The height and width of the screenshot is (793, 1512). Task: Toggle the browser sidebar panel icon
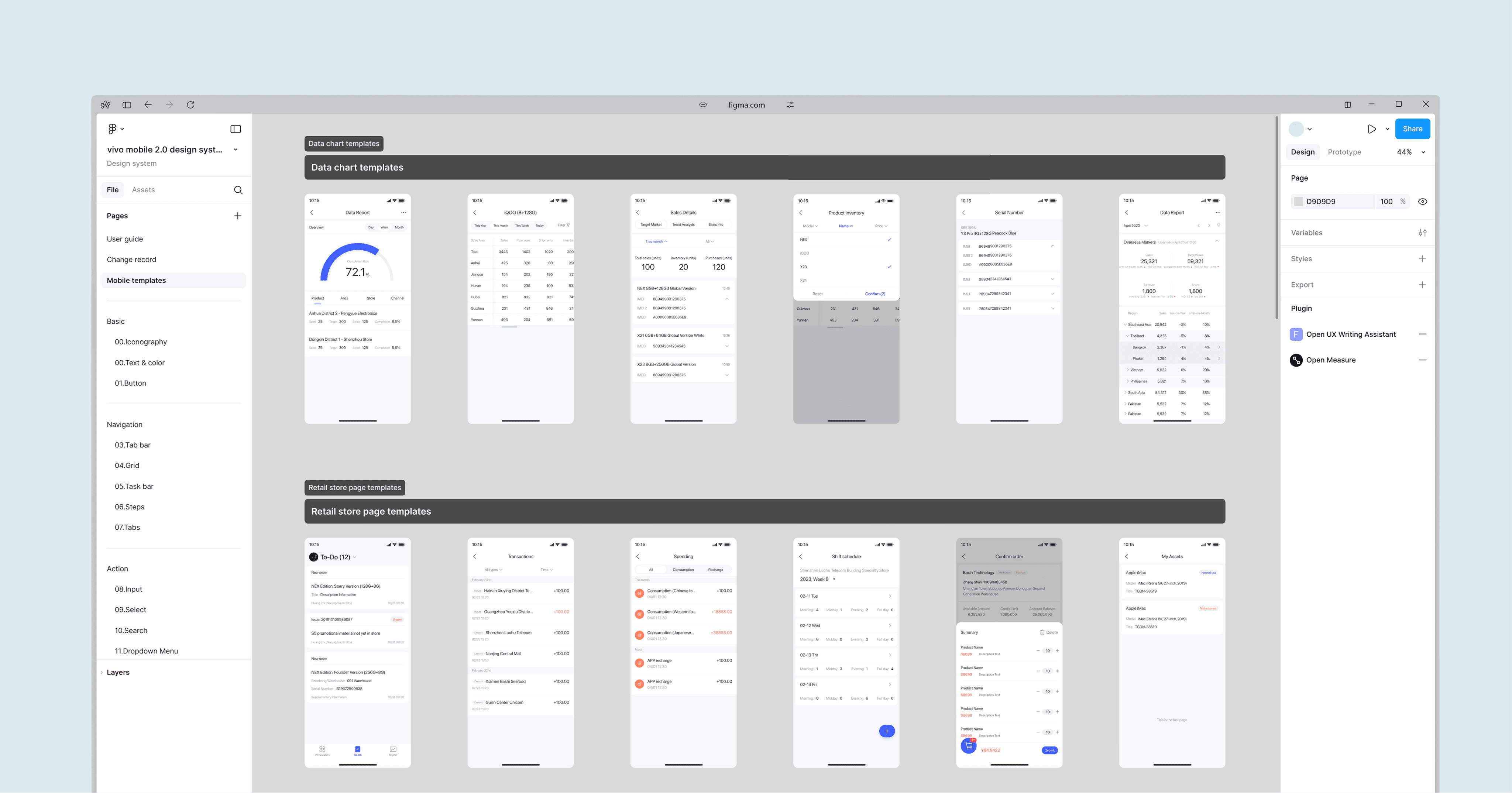pyautogui.click(x=126, y=104)
